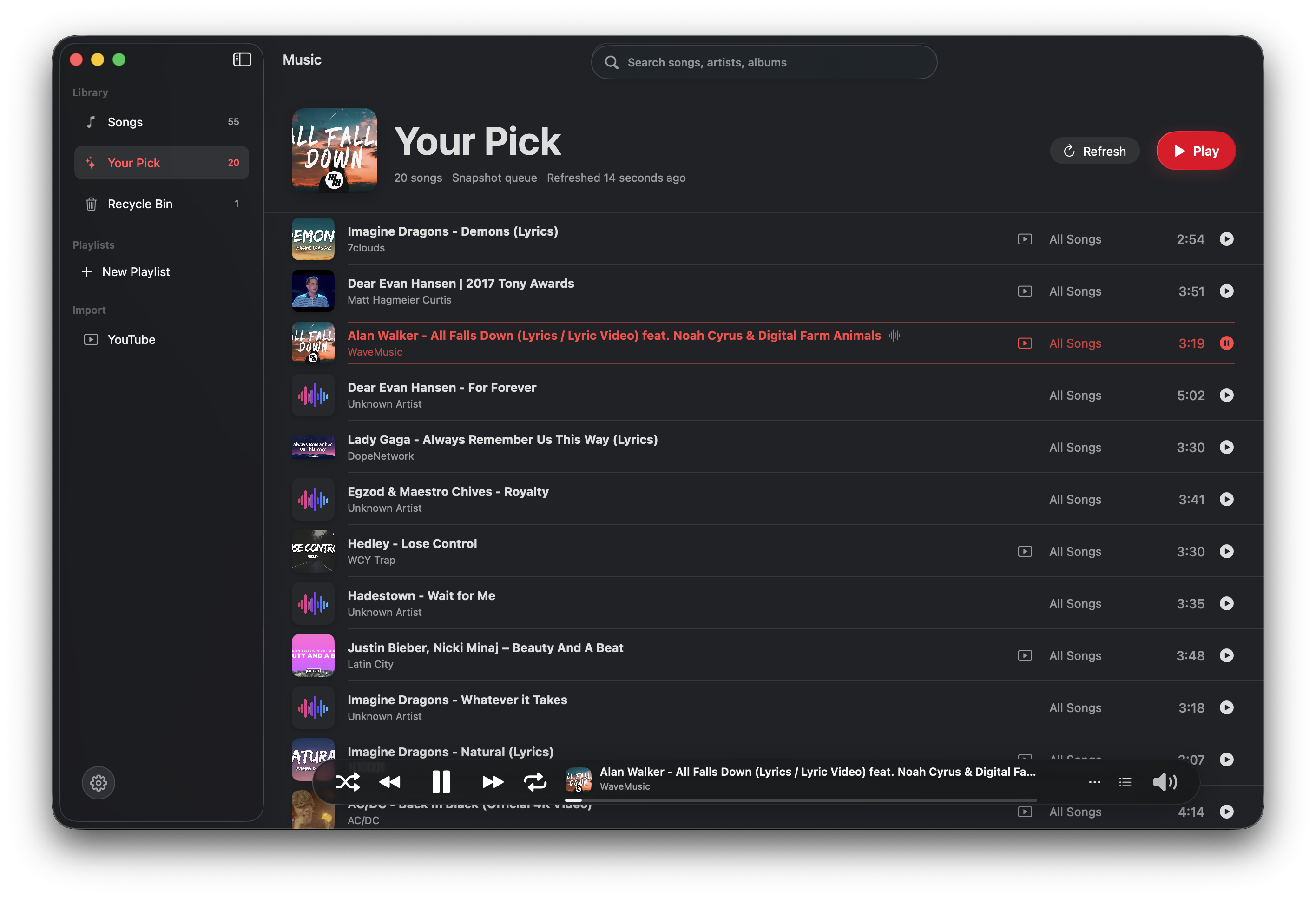Click All Songs label on Royalty row
This screenshot has width=1316, height=898.
click(1075, 499)
